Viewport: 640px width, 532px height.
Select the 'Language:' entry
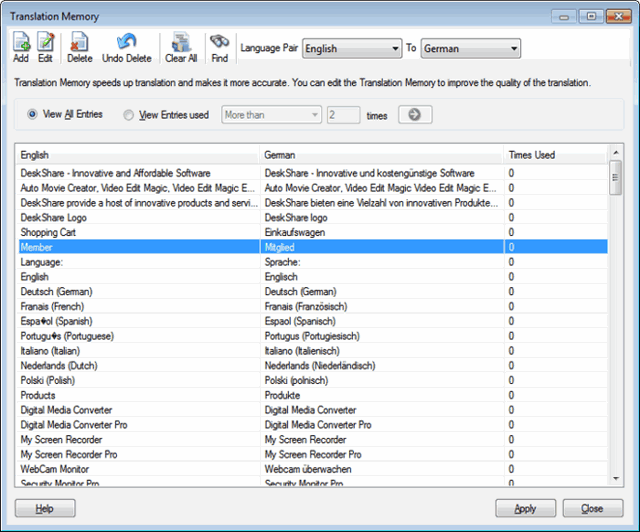[x=42, y=262]
